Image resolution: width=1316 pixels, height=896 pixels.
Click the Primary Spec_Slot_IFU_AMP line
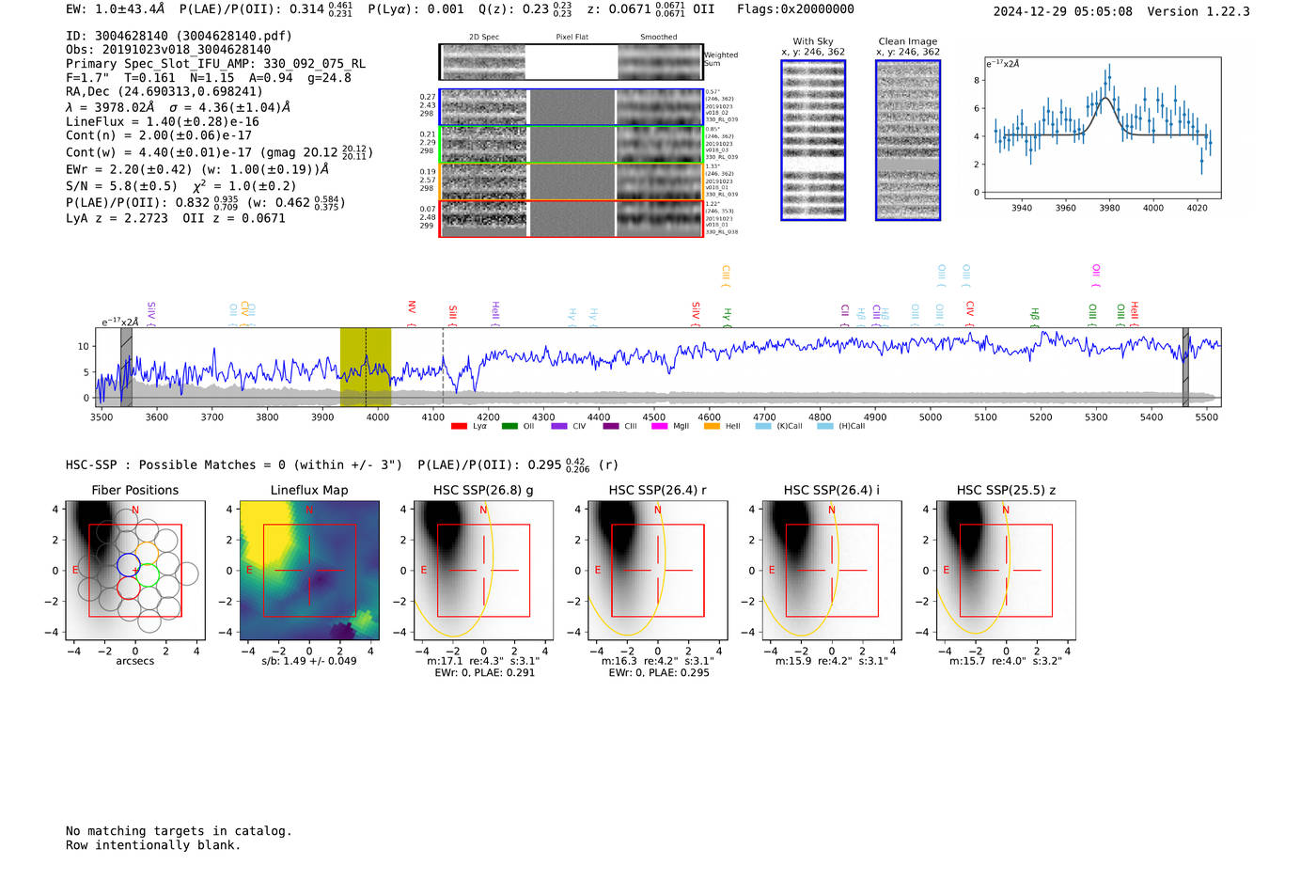[x=215, y=64]
